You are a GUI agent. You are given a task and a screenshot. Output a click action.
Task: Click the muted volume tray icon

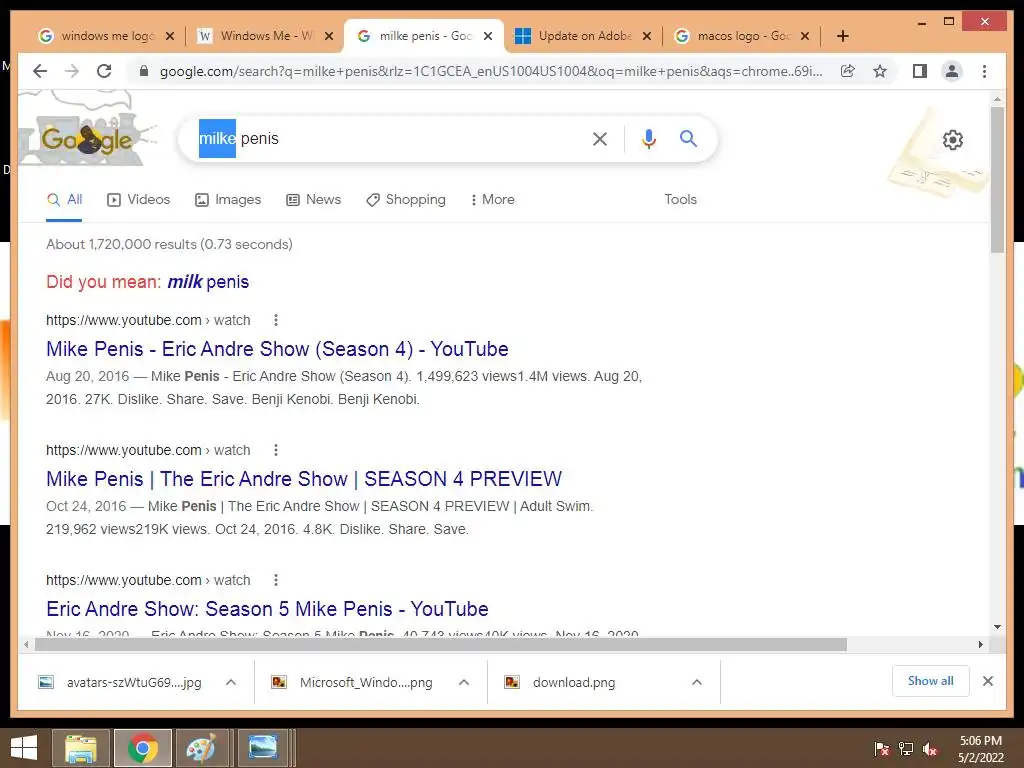tap(931, 749)
